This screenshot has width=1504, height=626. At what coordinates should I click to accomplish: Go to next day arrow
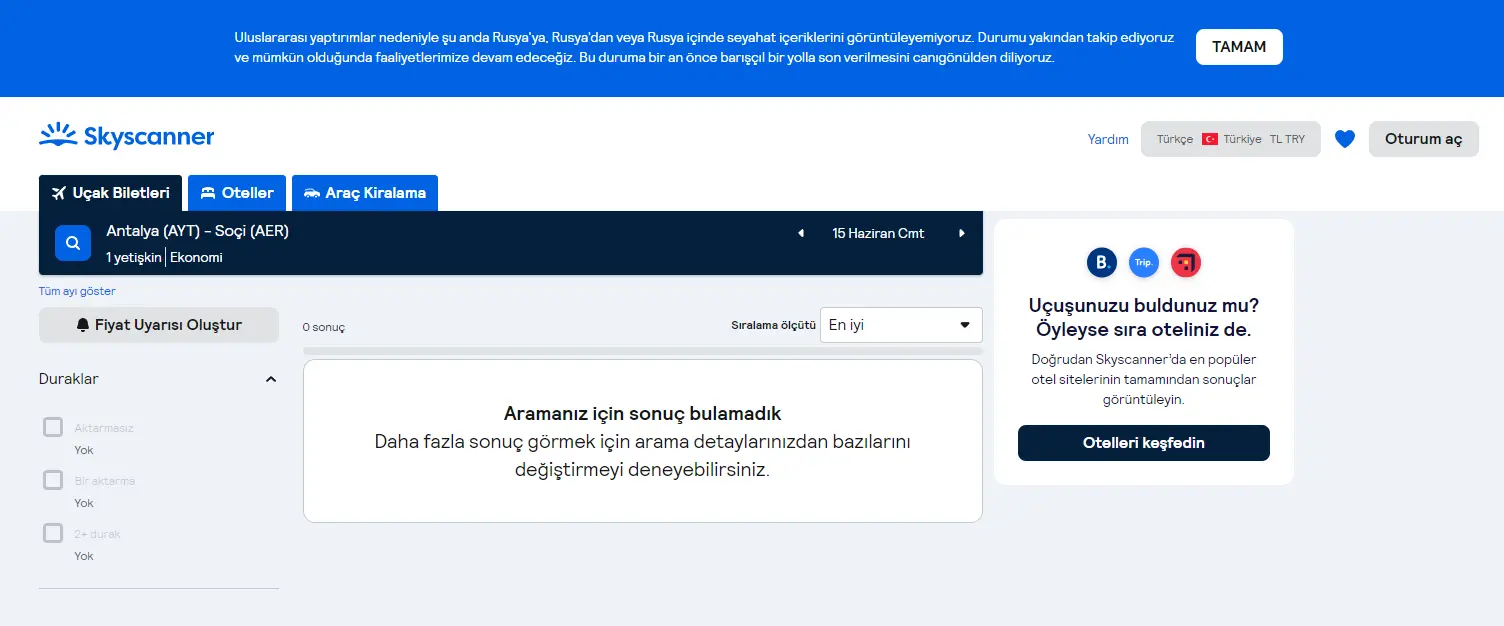pos(962,233)
